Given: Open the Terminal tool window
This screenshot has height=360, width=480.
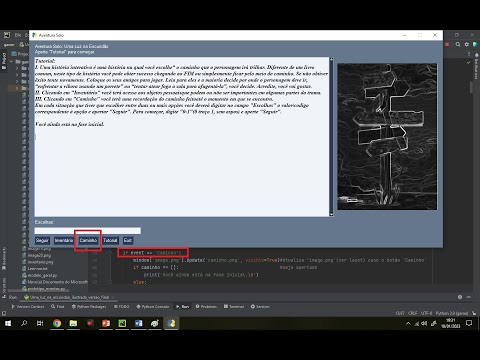Looking at the screenshot, I should [234, 306].
